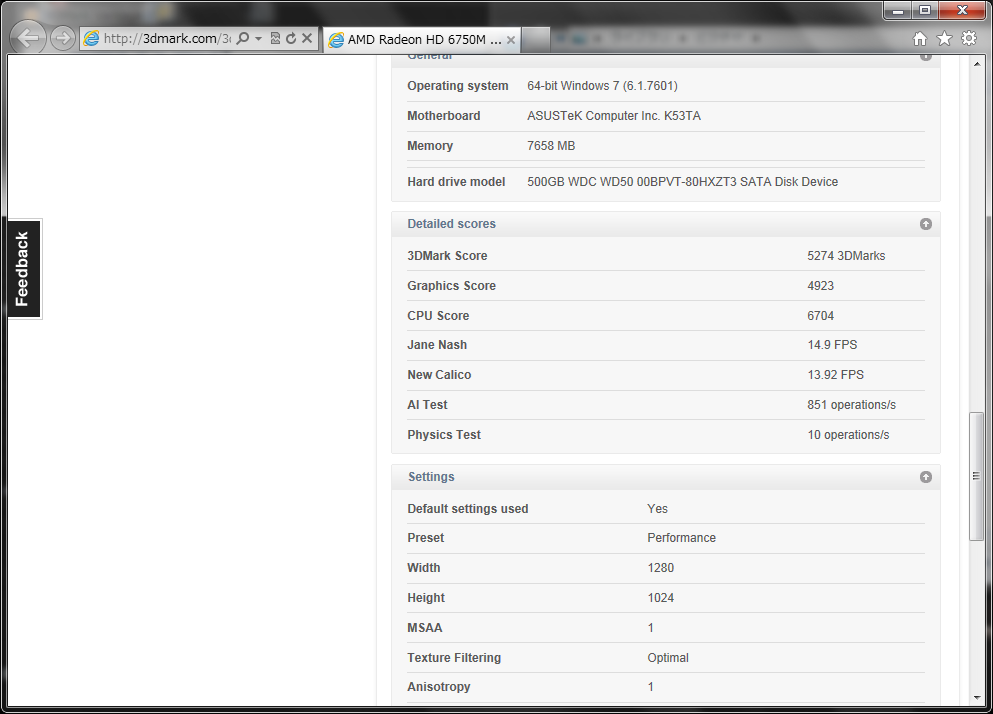Screen dimensions: 993x714
Task: Select the AMD Radeon HD 6750M tab
Action: [422, 39]
